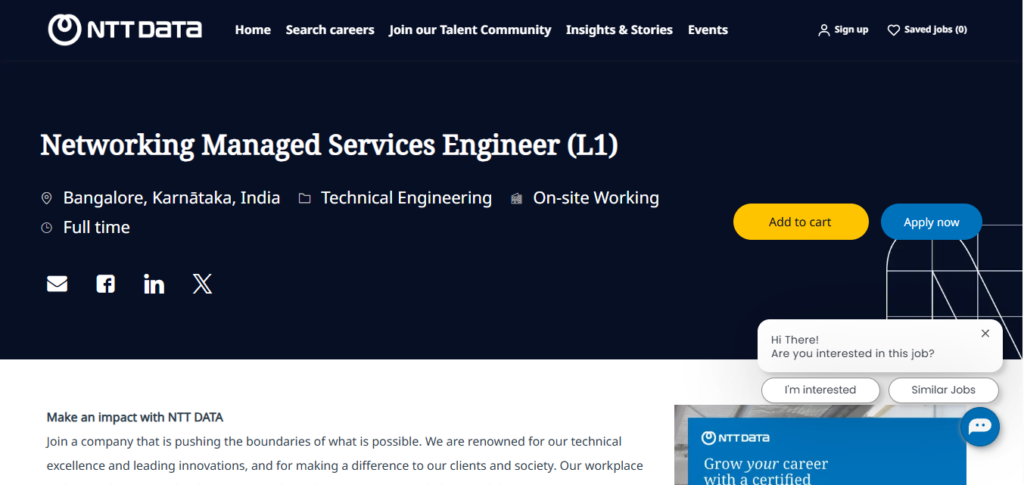Click the Sign up user icon
The width and height of the screenshot is (1024, 485).
click(x=824, y=30)
